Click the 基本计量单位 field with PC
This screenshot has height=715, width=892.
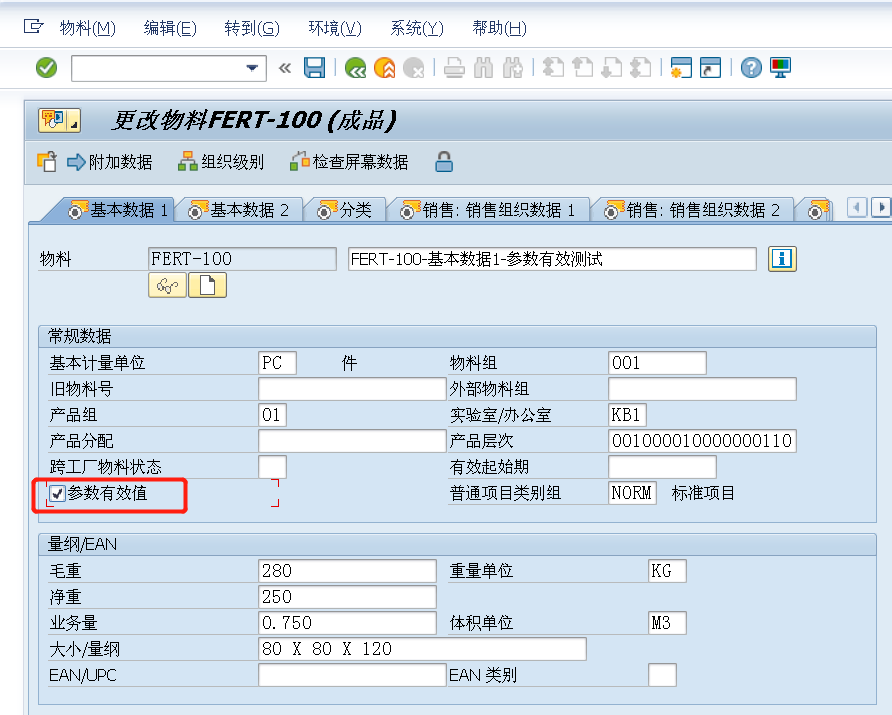(x=277, y=363)
